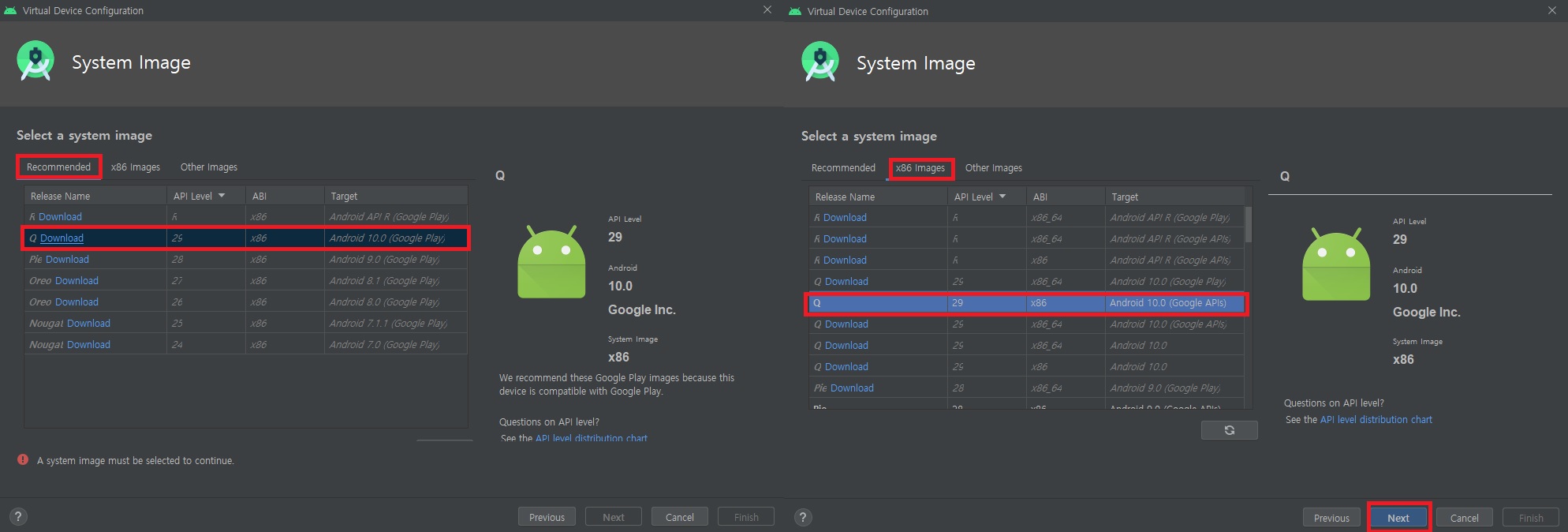This screenshot has height=532, width=1568.
Task: Click Android title bar icon in left window
Action: click(x=10, y=10)
